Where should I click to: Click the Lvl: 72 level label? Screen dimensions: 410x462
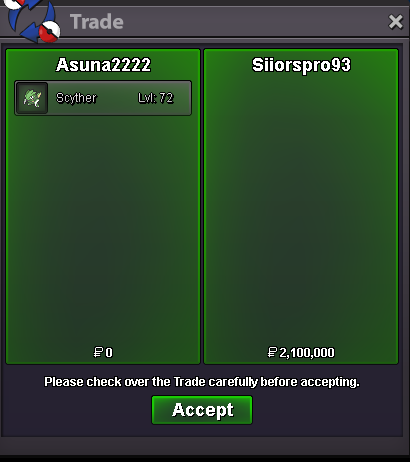(156, 98)
